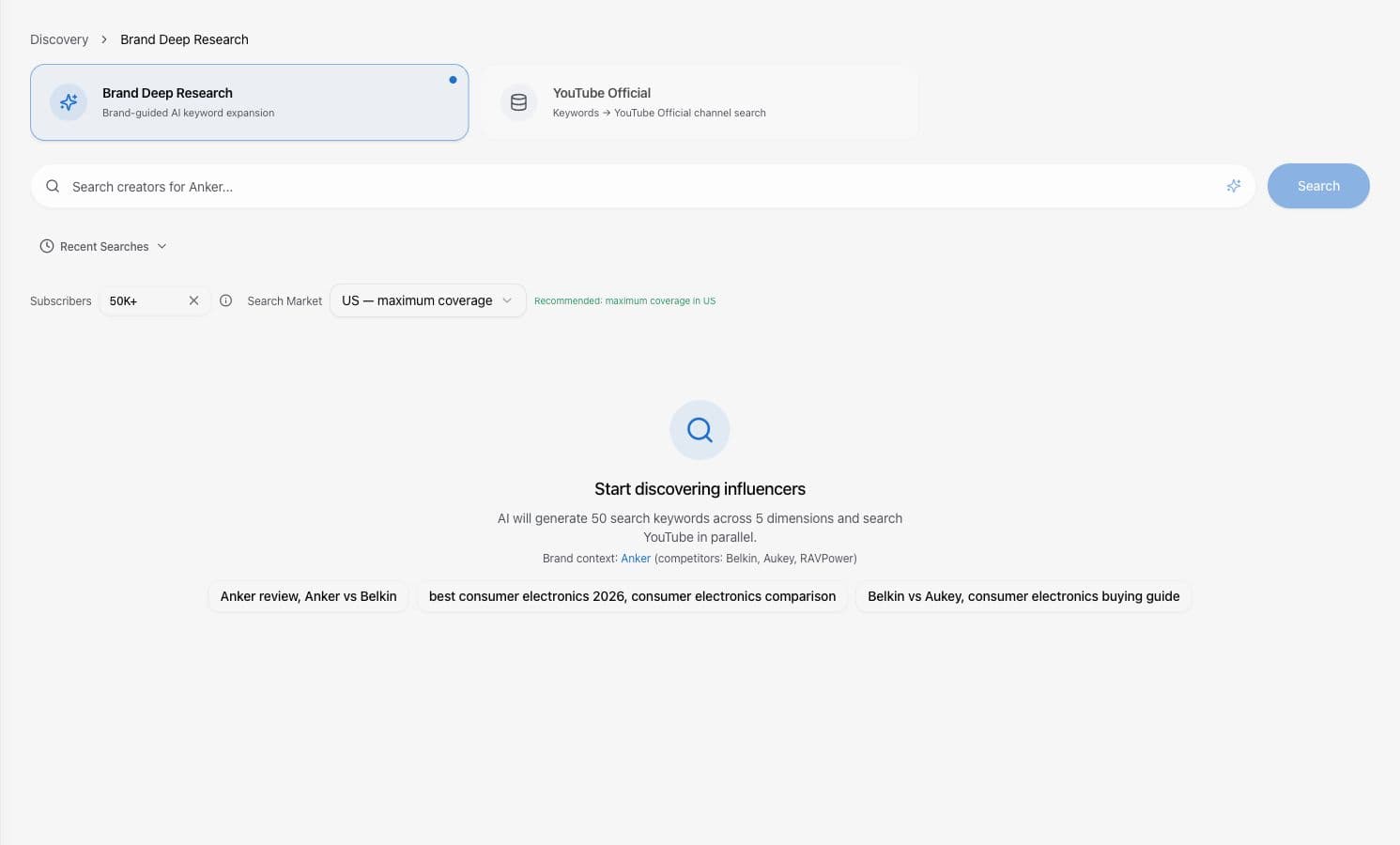1400x845 pixels.
Task: Click the Recent Searches chevron arrow
Action: [x=162, y=246]
